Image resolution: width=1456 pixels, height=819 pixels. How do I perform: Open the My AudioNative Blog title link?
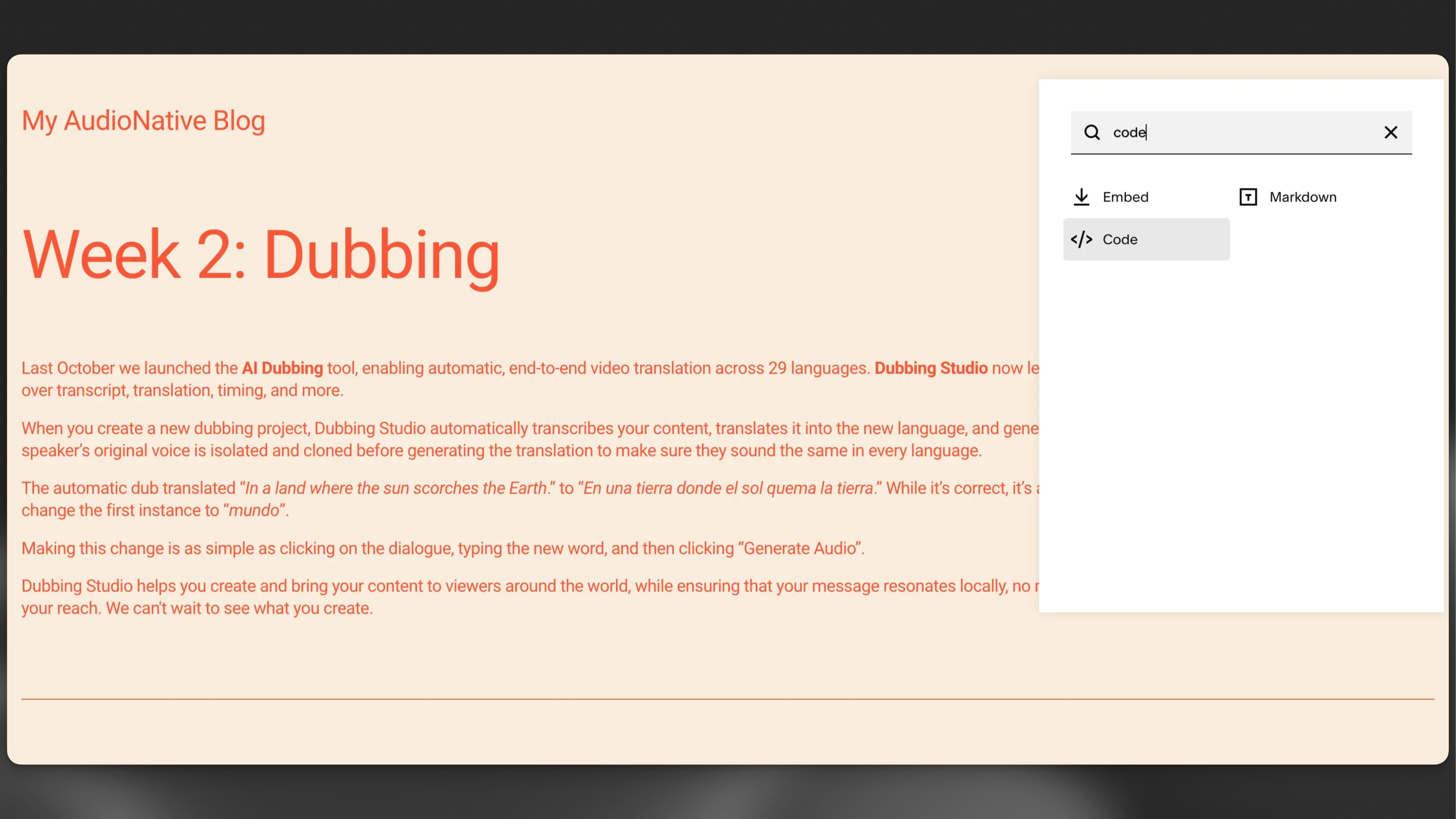(143, 121)
